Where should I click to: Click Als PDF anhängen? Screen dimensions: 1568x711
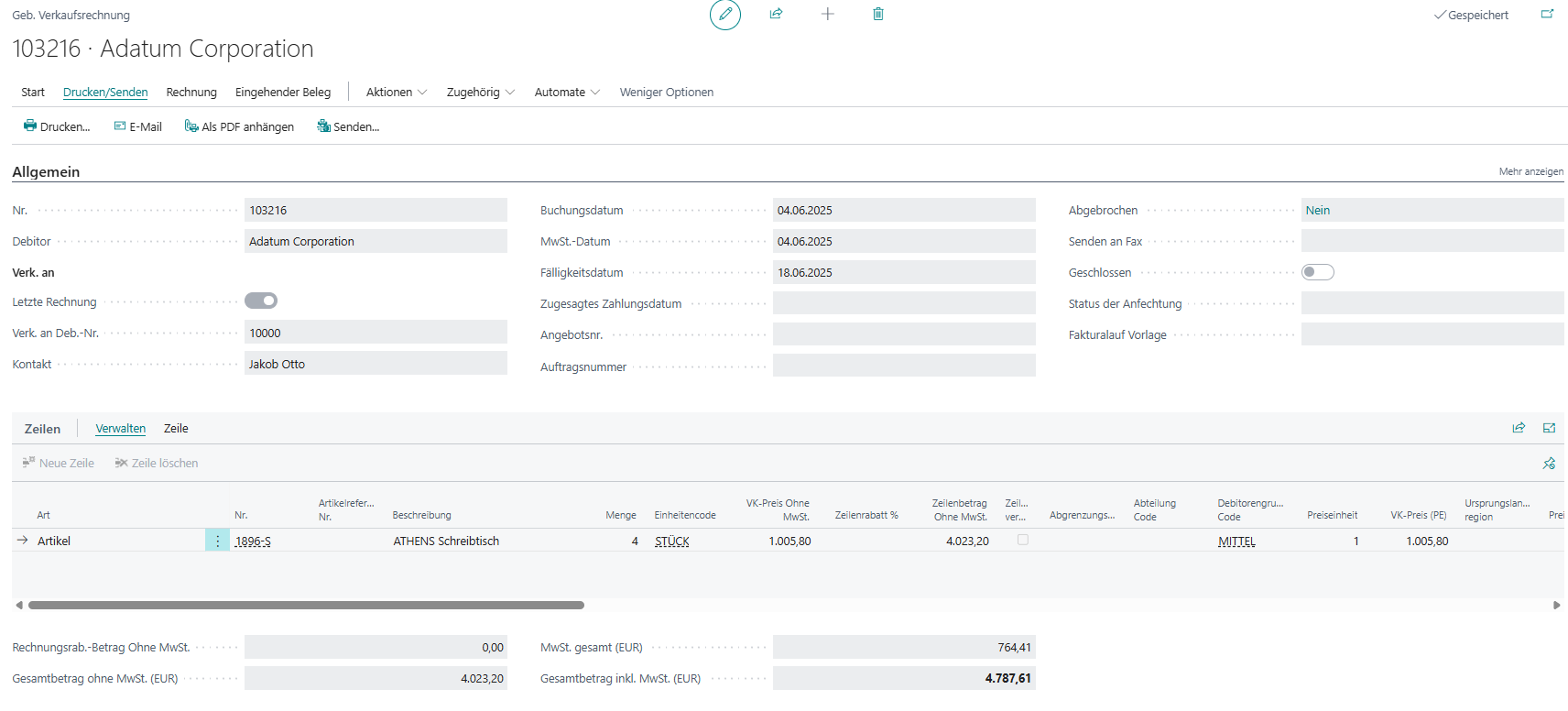click(x=239, y=126)
